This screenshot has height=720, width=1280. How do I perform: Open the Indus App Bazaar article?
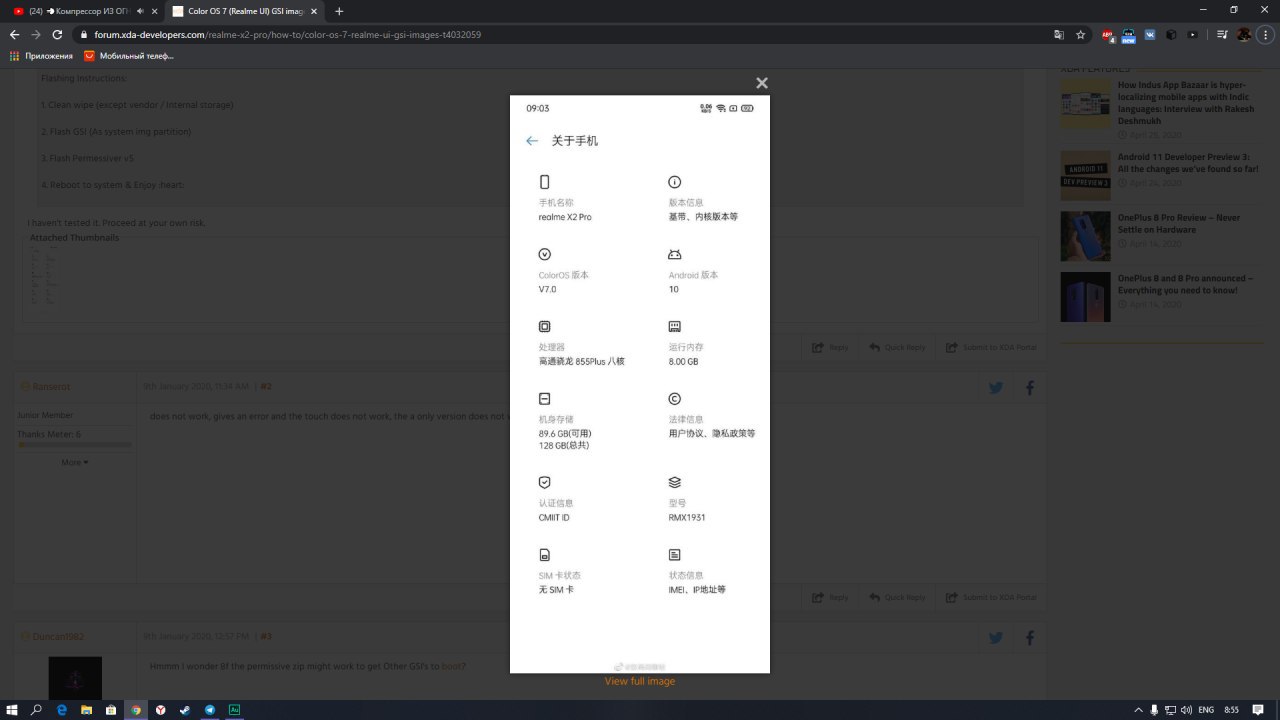1187,103
